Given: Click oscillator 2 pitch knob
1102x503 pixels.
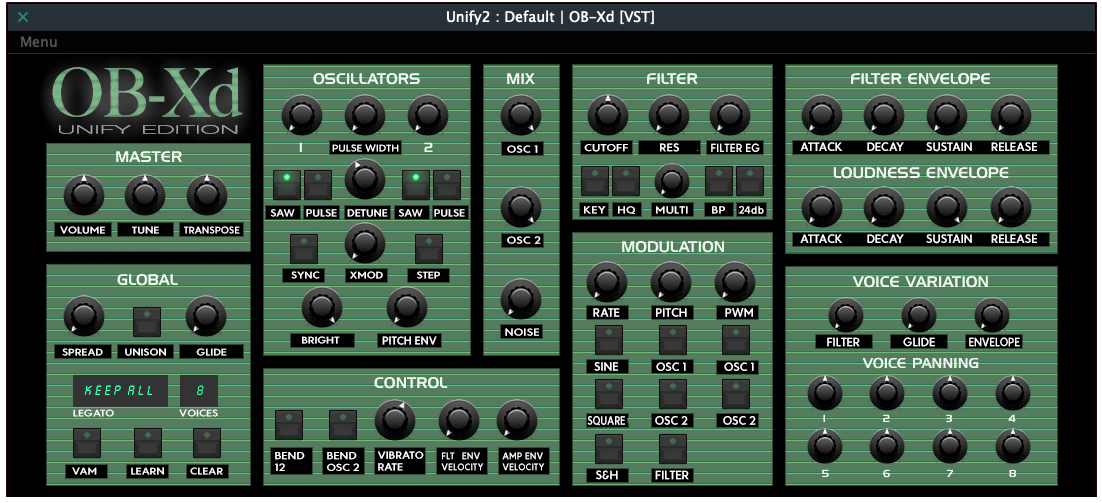Looking at the screenshot, I should (428, 116).
